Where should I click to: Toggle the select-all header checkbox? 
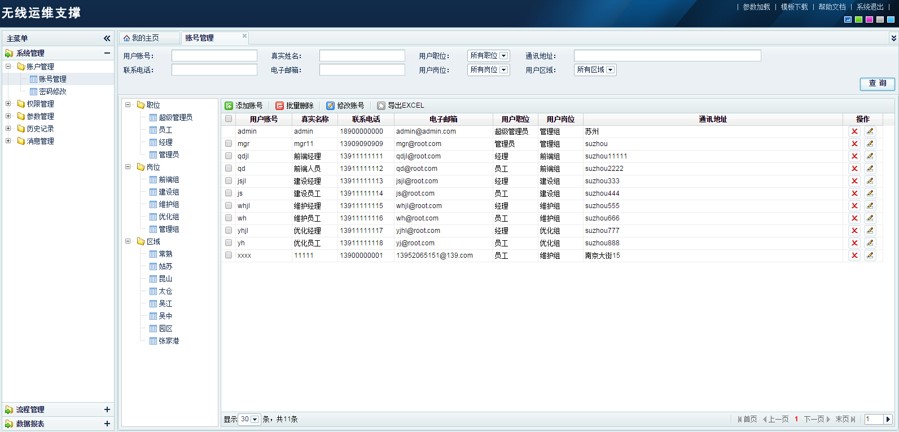(x=229, y=119)
